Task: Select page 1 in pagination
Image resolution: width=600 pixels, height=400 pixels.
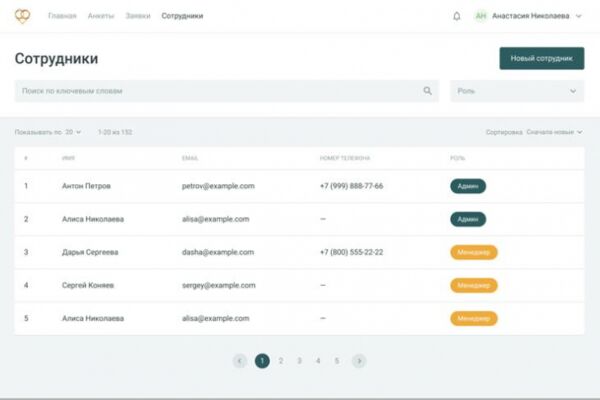Action: click(262, 361)
